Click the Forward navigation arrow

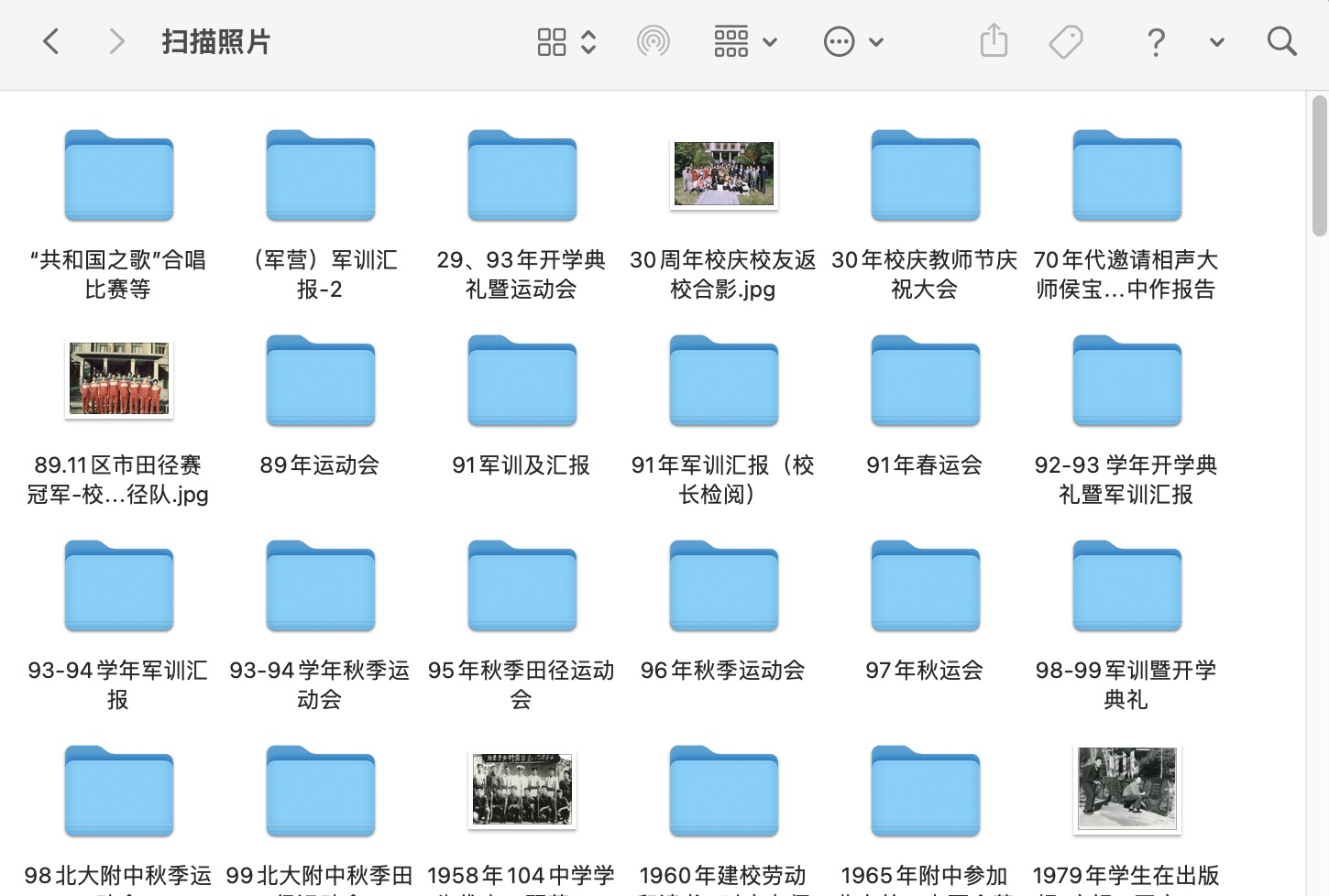point(115,41)
